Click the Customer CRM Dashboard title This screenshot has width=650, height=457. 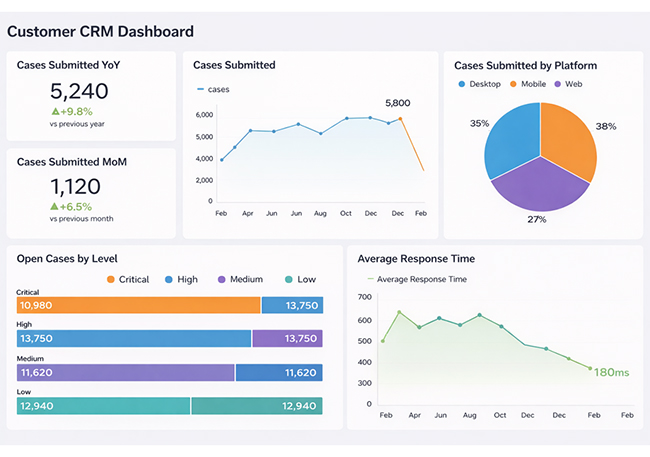coord(100,32)
